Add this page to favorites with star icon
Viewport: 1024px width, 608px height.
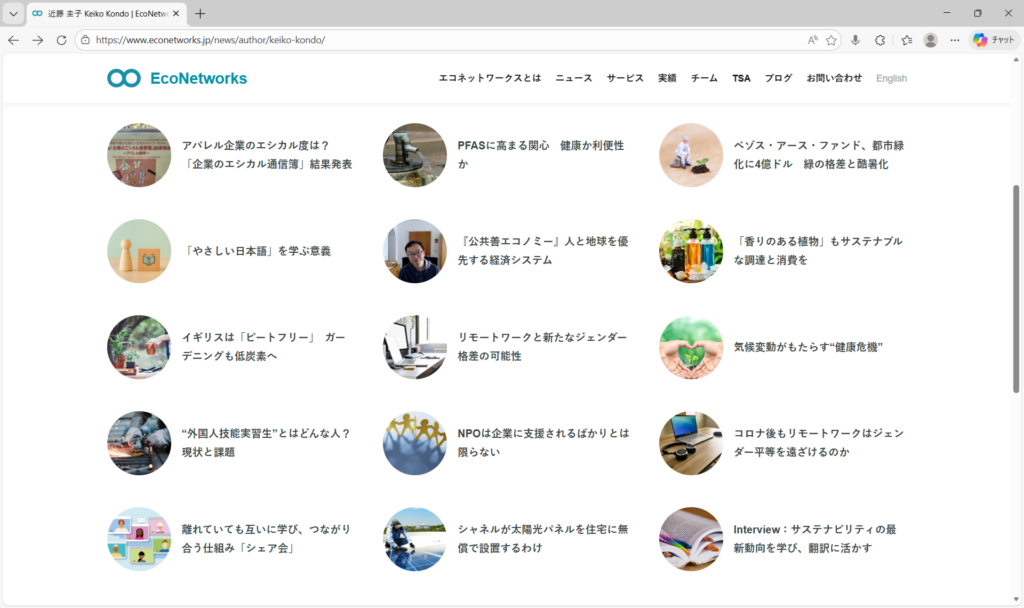pos(831,40)
